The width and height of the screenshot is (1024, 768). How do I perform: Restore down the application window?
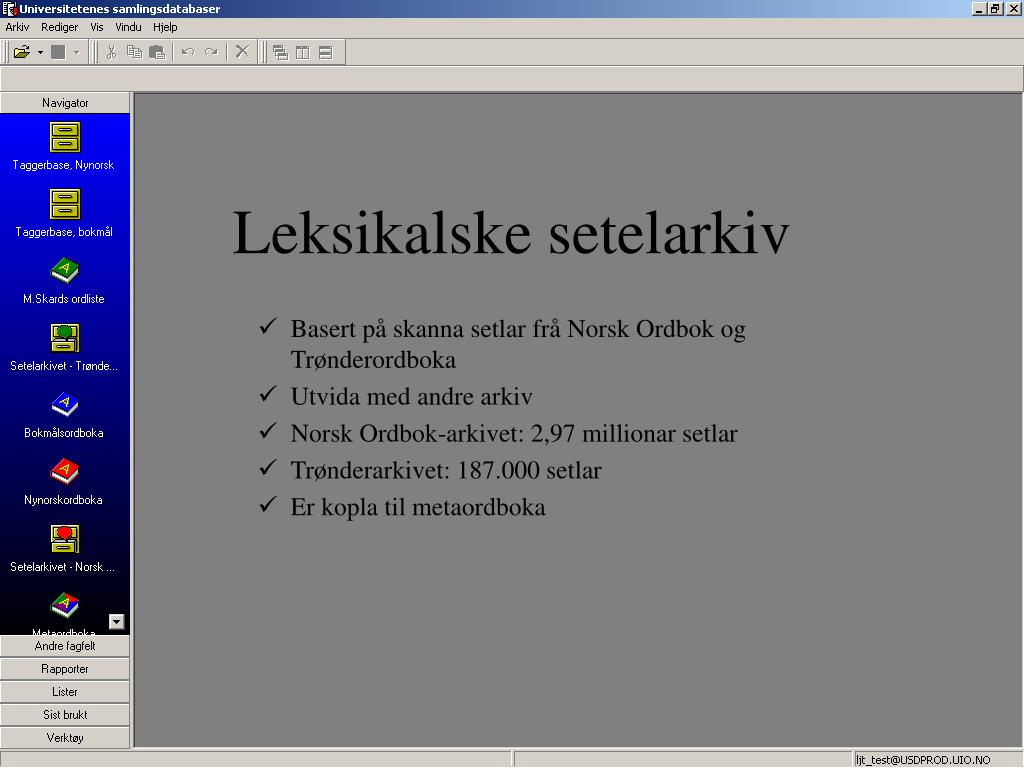click(x=995, y=8)
